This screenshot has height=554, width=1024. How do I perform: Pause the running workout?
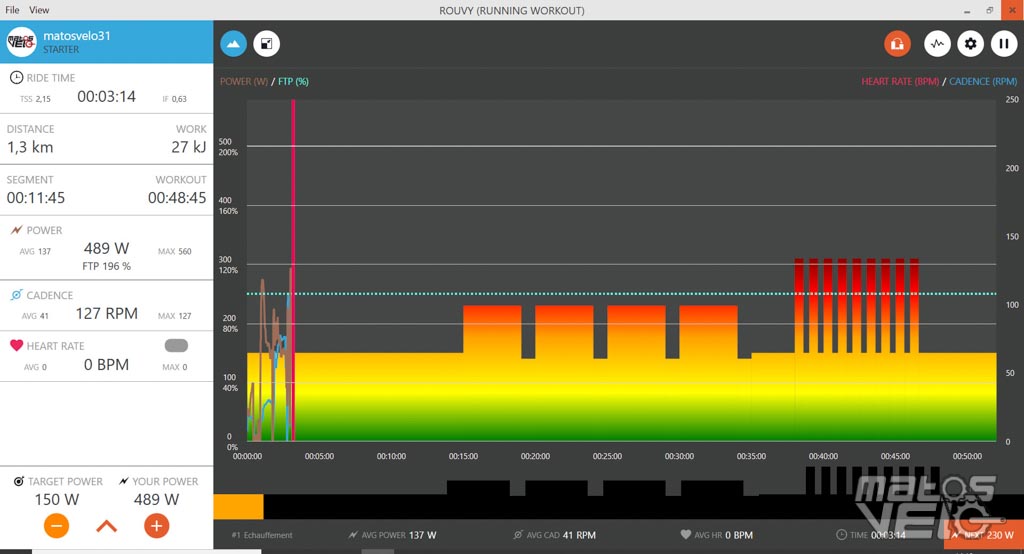(x=1004, y=44)
